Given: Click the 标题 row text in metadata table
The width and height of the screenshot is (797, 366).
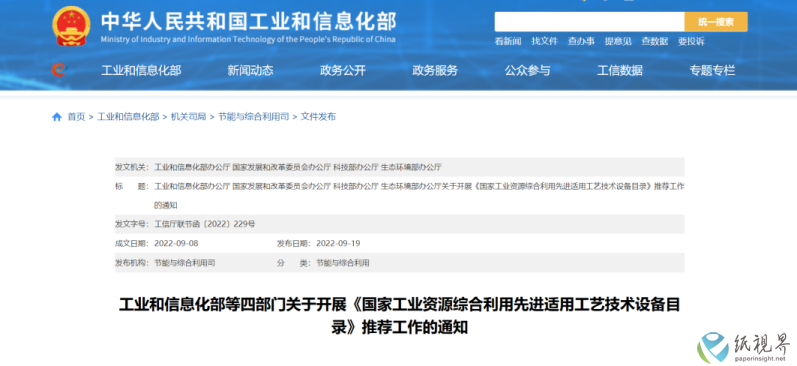Looking at the screenshot, I should 419,196.
